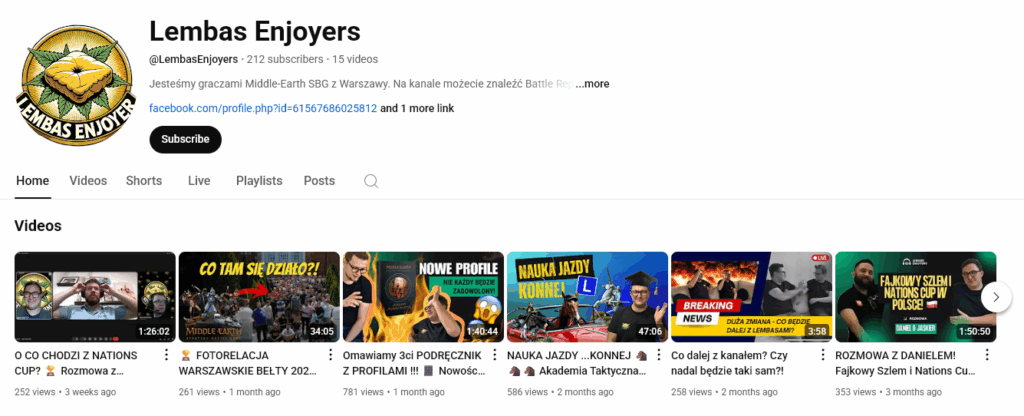Open options menu for NAUKA JAZDY KONNEJ video

(x=658, y=355)
